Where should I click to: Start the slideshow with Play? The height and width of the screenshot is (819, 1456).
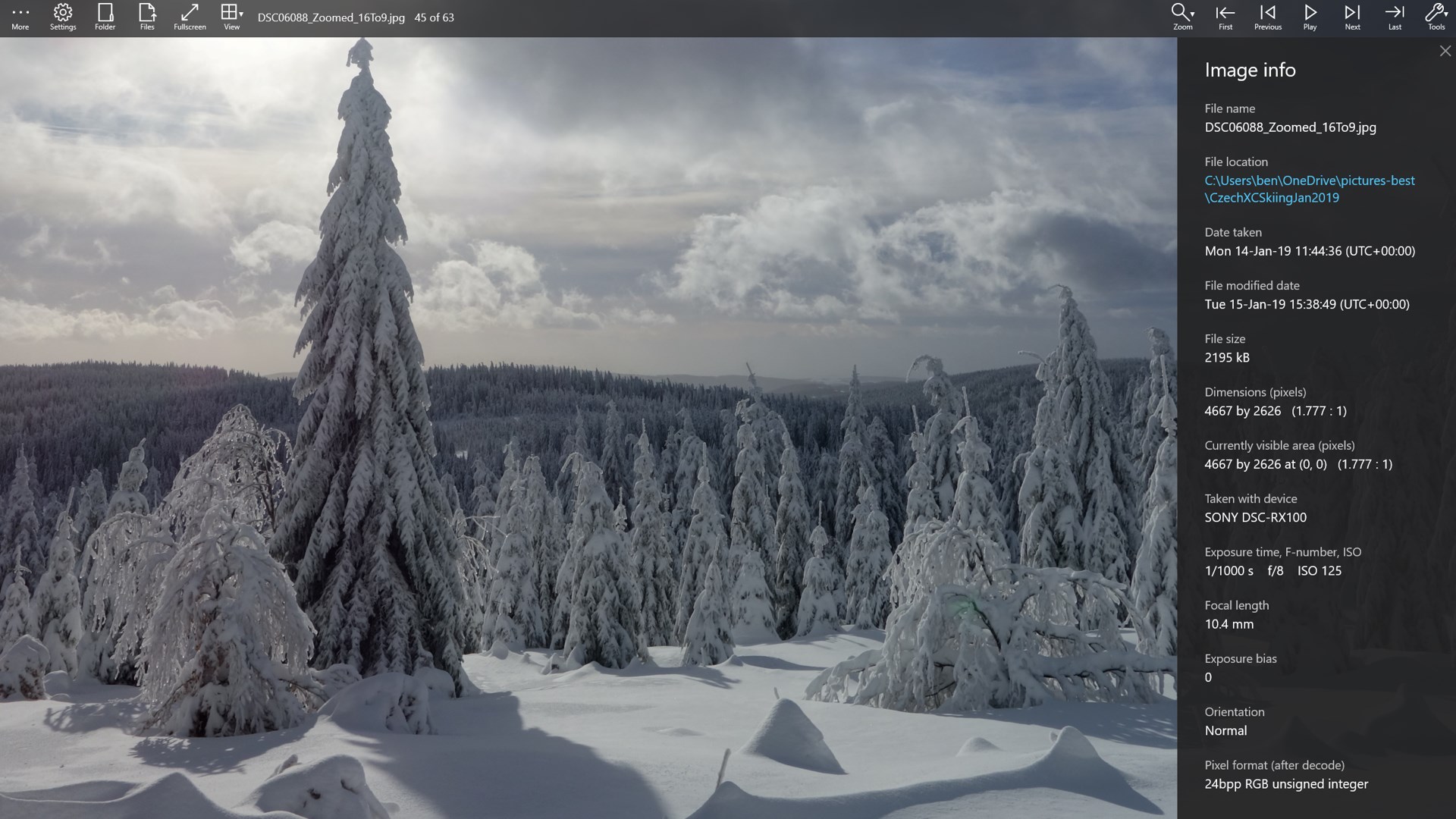click(1309, 13)
